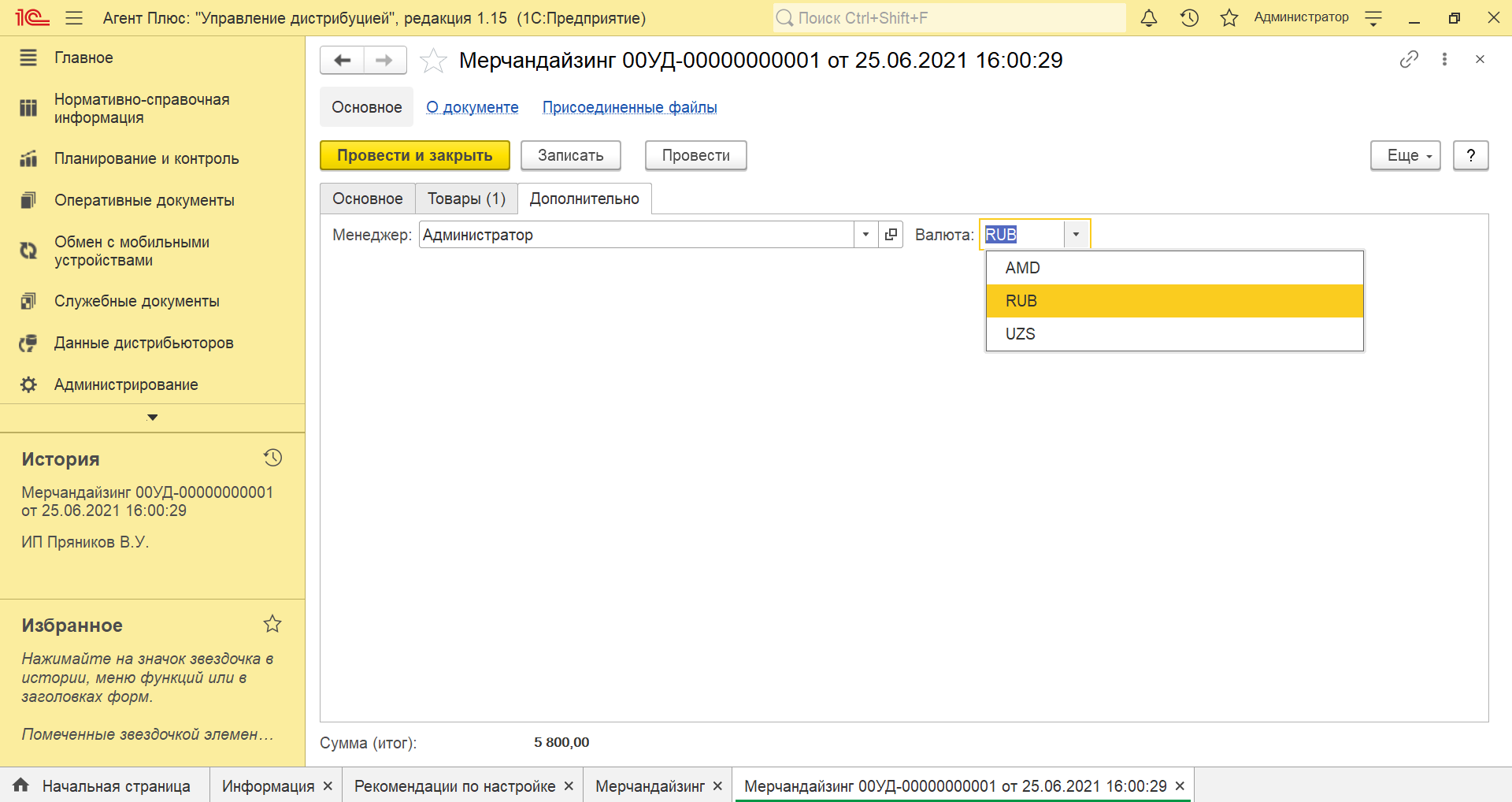This screenshot has height=802, width=1512.
Task: Click in Менеджер input field
Action: [636, 235]
